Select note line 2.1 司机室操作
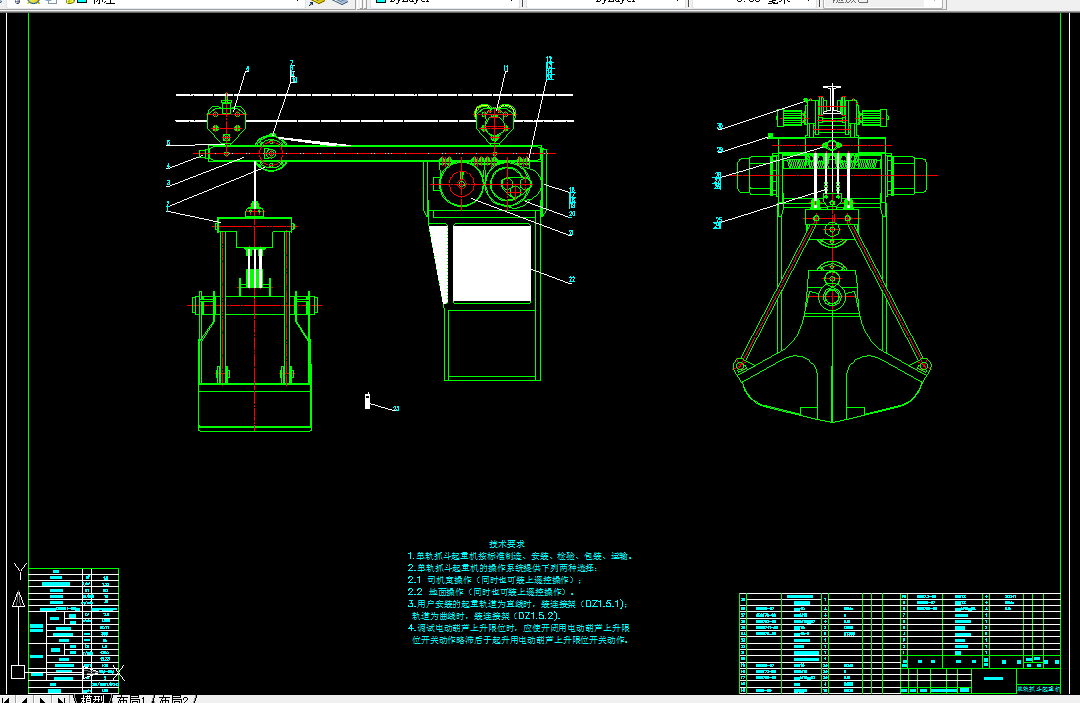Viewport: 1080px width, 703px height. click(495, 580)
